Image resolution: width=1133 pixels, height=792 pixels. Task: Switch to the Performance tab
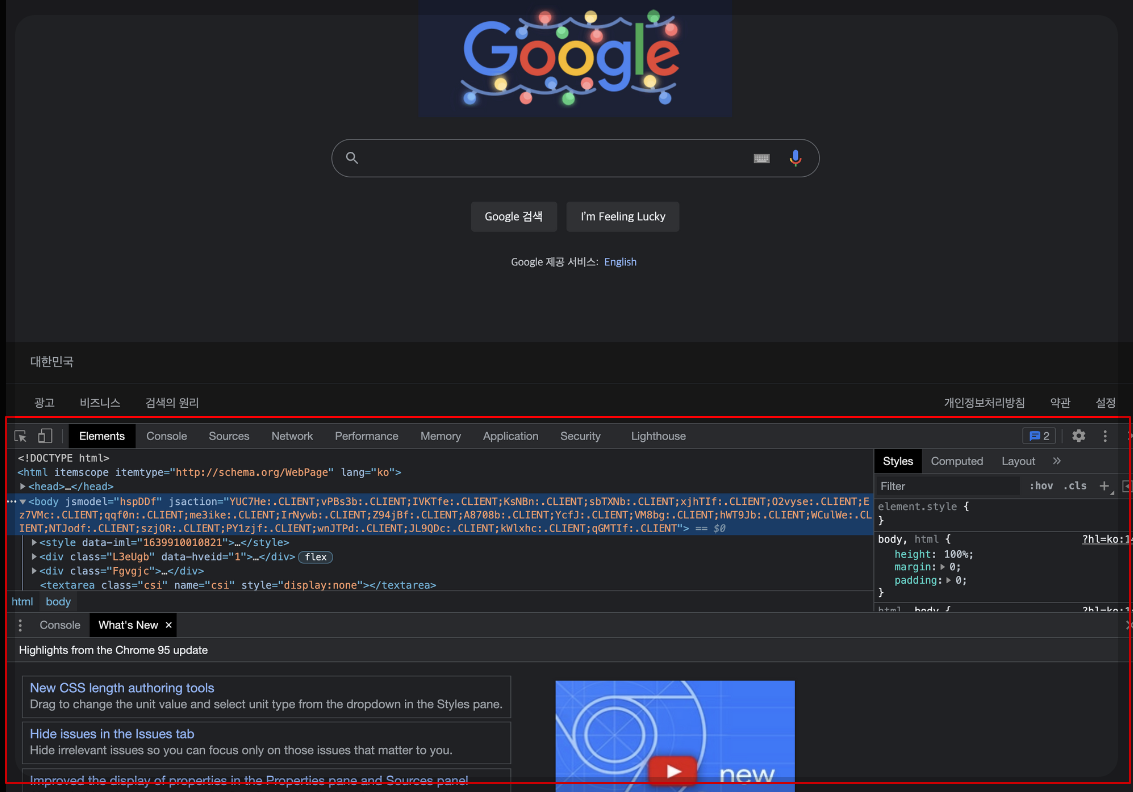366,436
